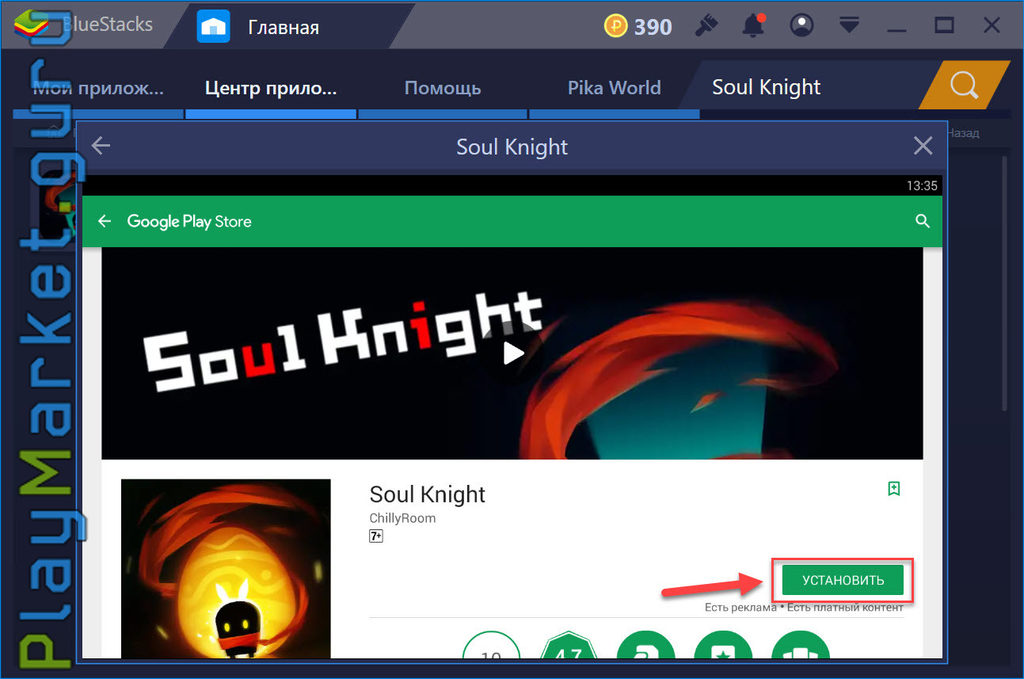Click the orange search magnifier button

(964, 85)
